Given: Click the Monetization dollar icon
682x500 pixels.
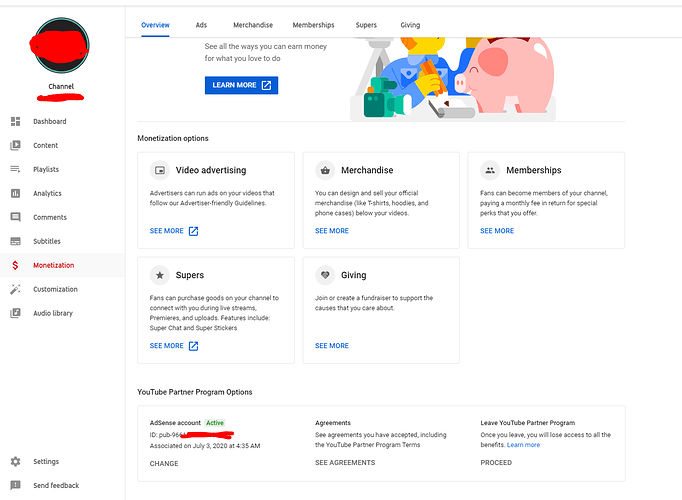Looking at the screenshot, I should (x=15, y=265).
